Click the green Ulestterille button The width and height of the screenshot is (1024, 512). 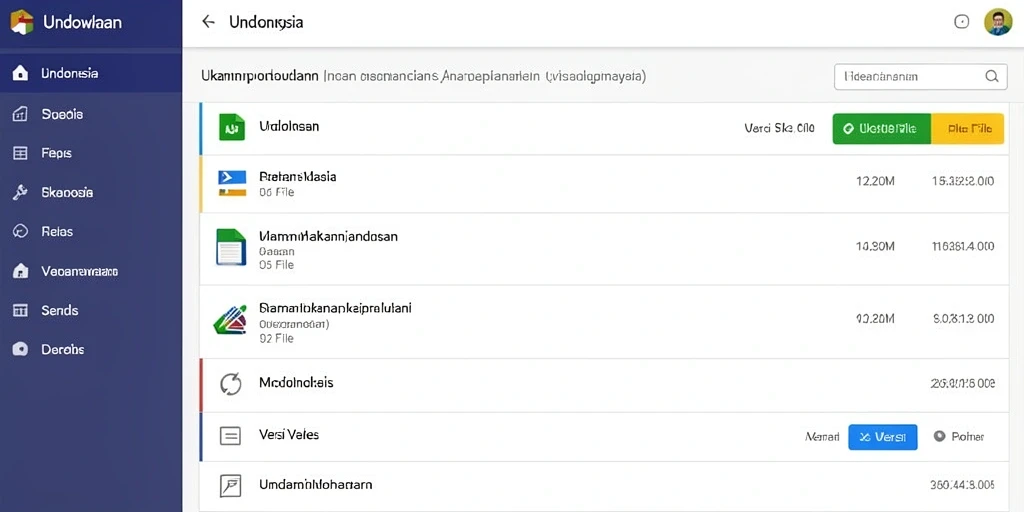click(882, 129)
